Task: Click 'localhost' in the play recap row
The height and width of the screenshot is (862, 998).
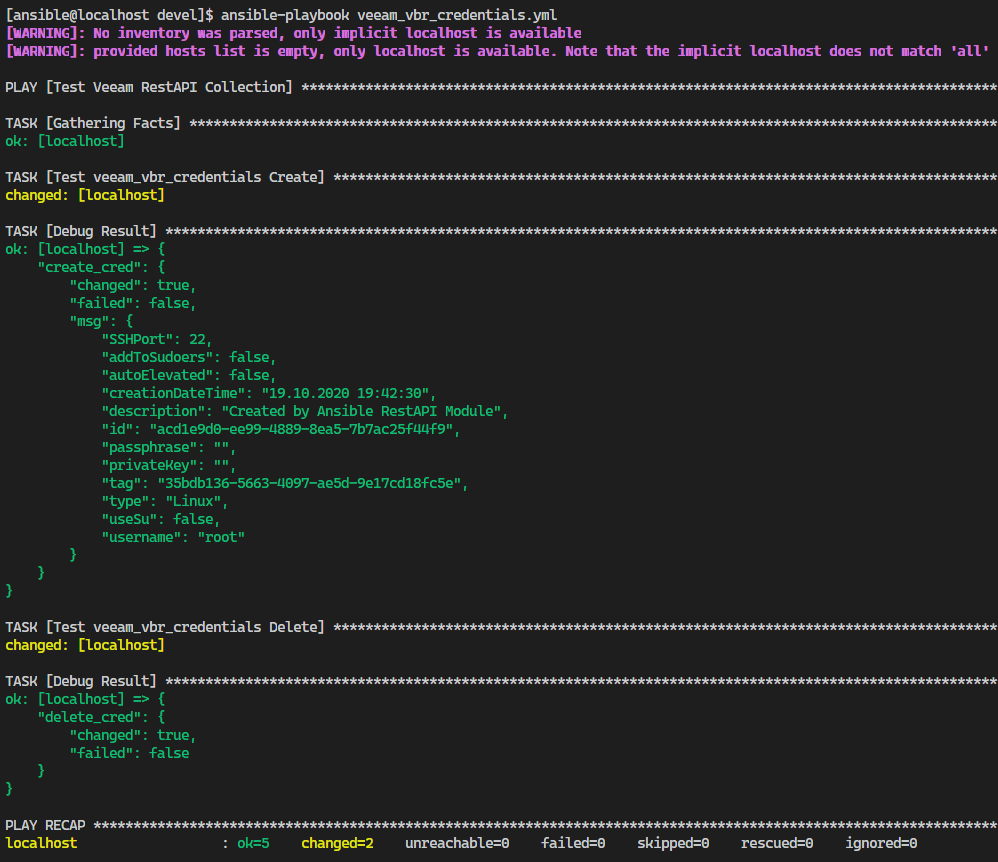Action: pos(41,844)
